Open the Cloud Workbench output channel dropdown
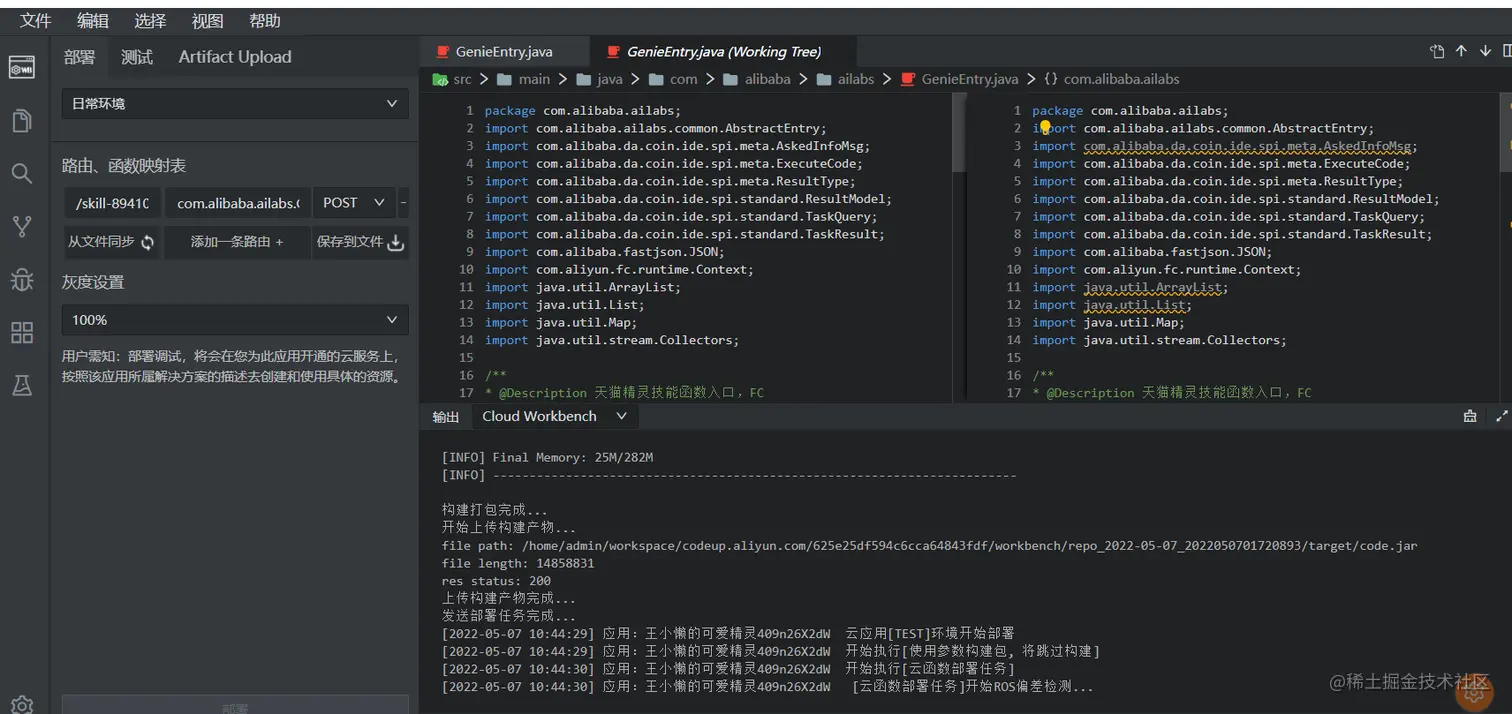Screen dimensions: 1512x714 [554, 416]
